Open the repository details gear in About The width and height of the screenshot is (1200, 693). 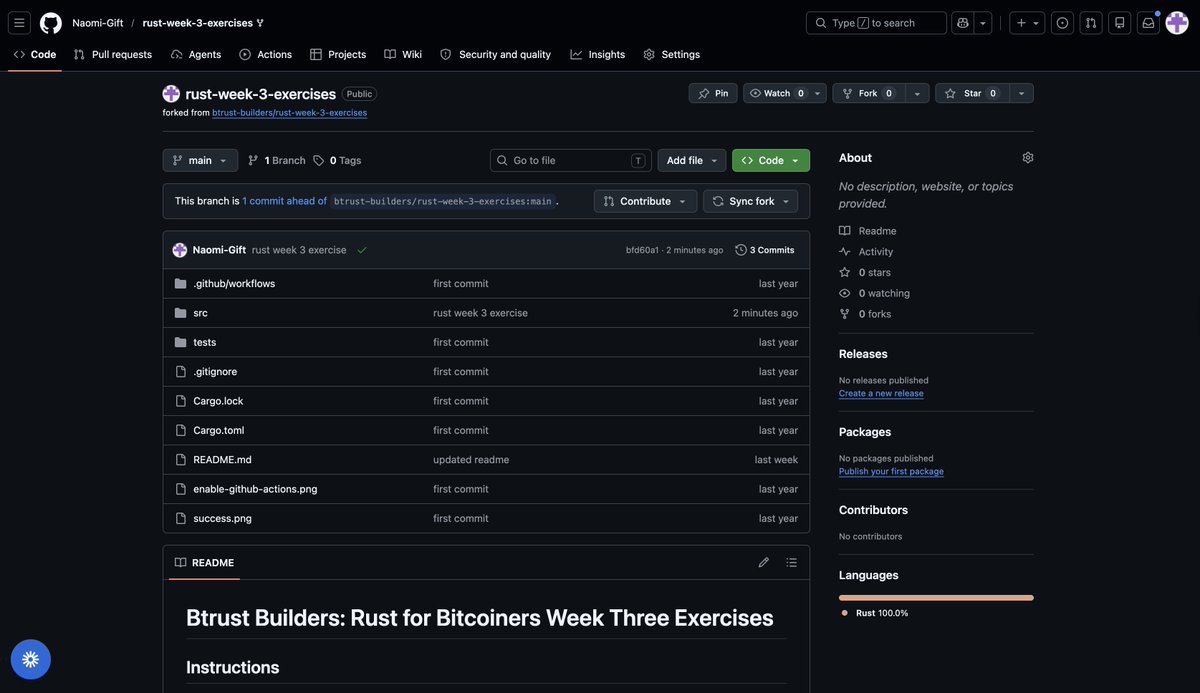pyautogui.click(x=1028, y=158)
